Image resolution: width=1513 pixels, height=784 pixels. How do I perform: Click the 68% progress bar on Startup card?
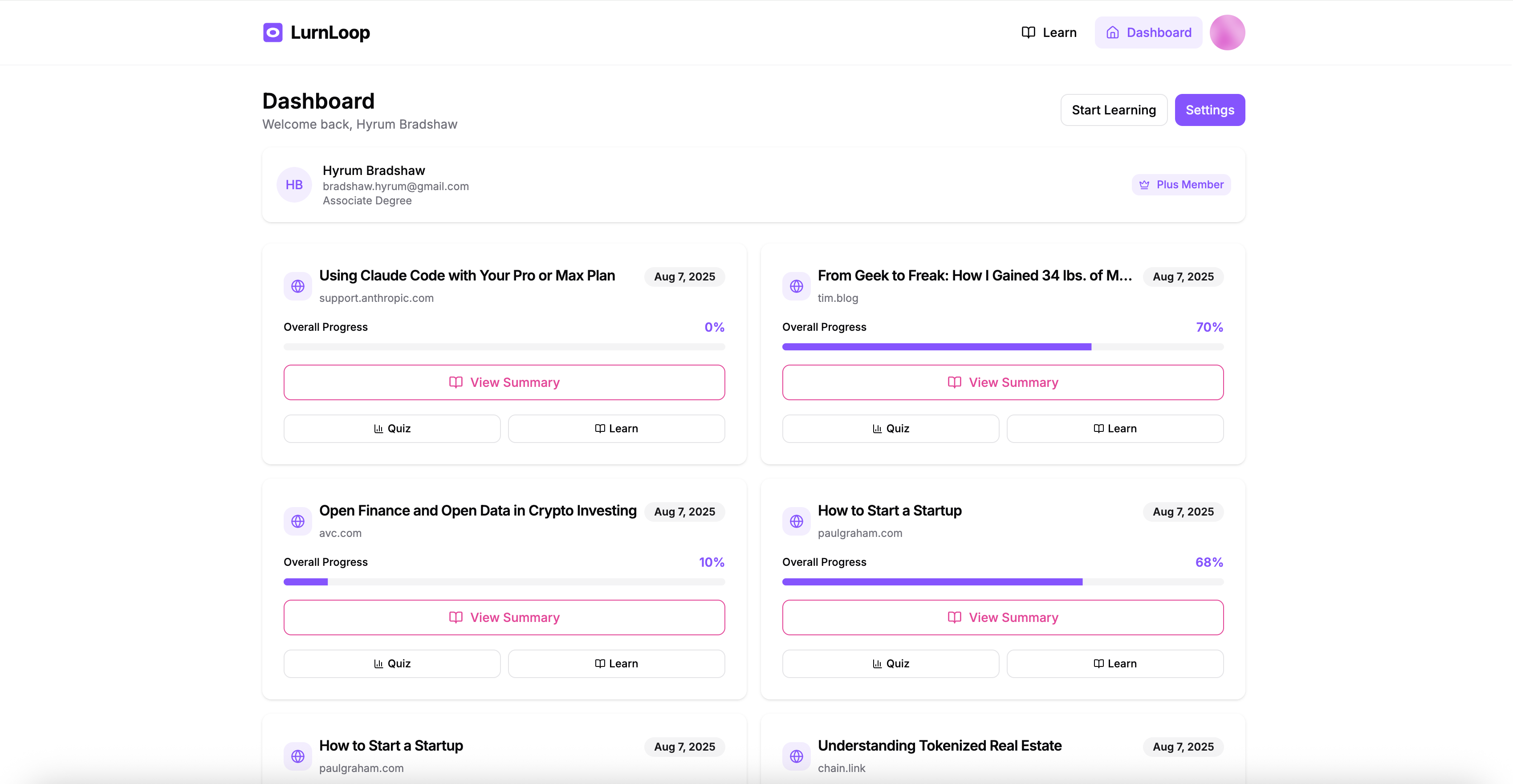click(1003, 582)
